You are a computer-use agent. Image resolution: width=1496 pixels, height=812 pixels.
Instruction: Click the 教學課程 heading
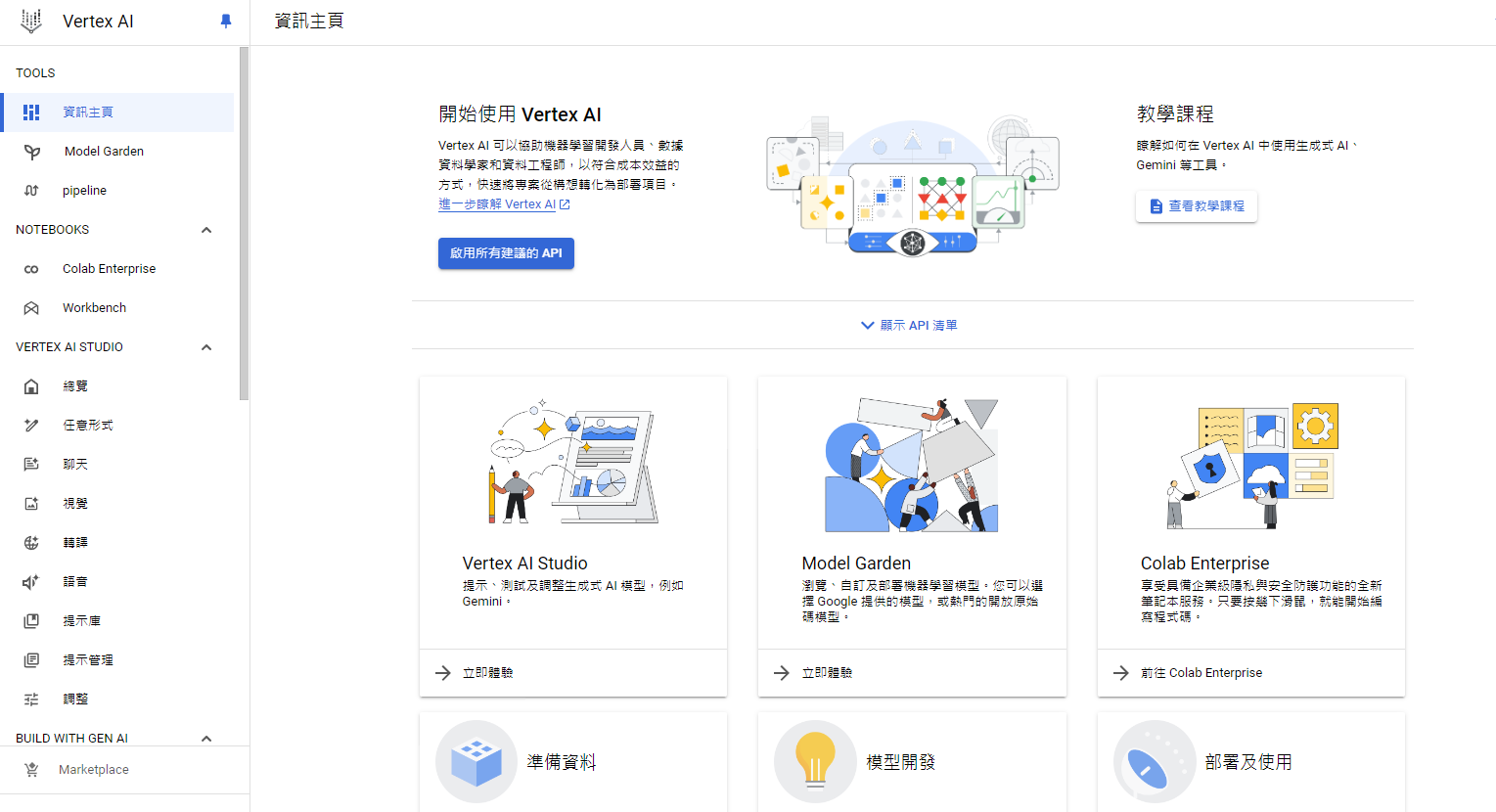tap(1175, 114)
